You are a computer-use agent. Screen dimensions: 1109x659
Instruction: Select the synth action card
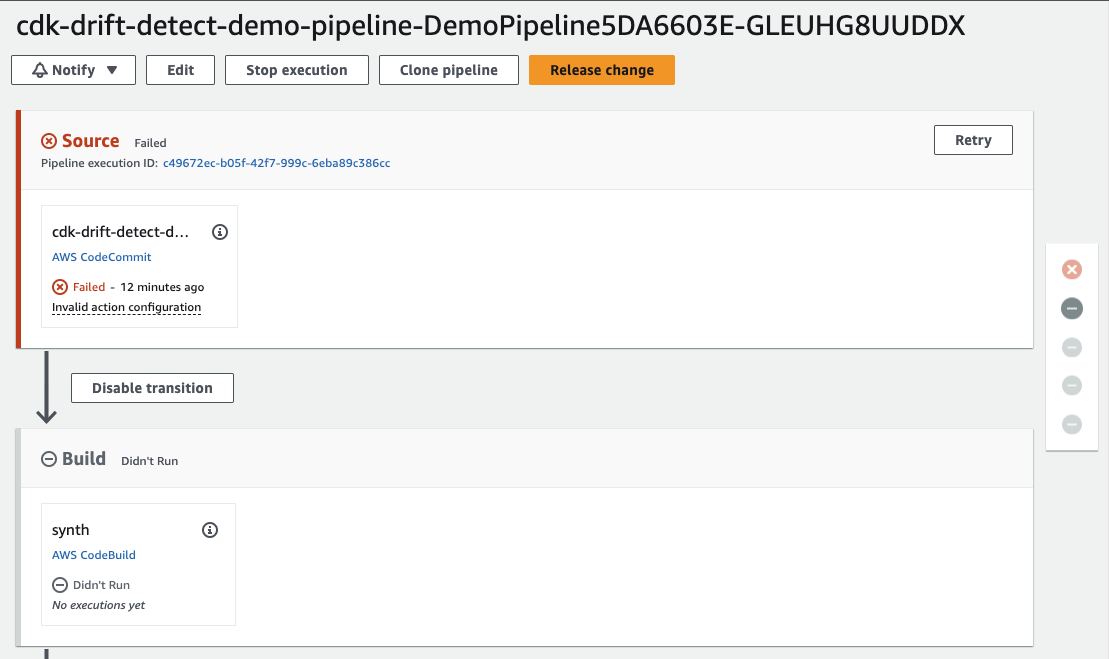click(138, 564)
